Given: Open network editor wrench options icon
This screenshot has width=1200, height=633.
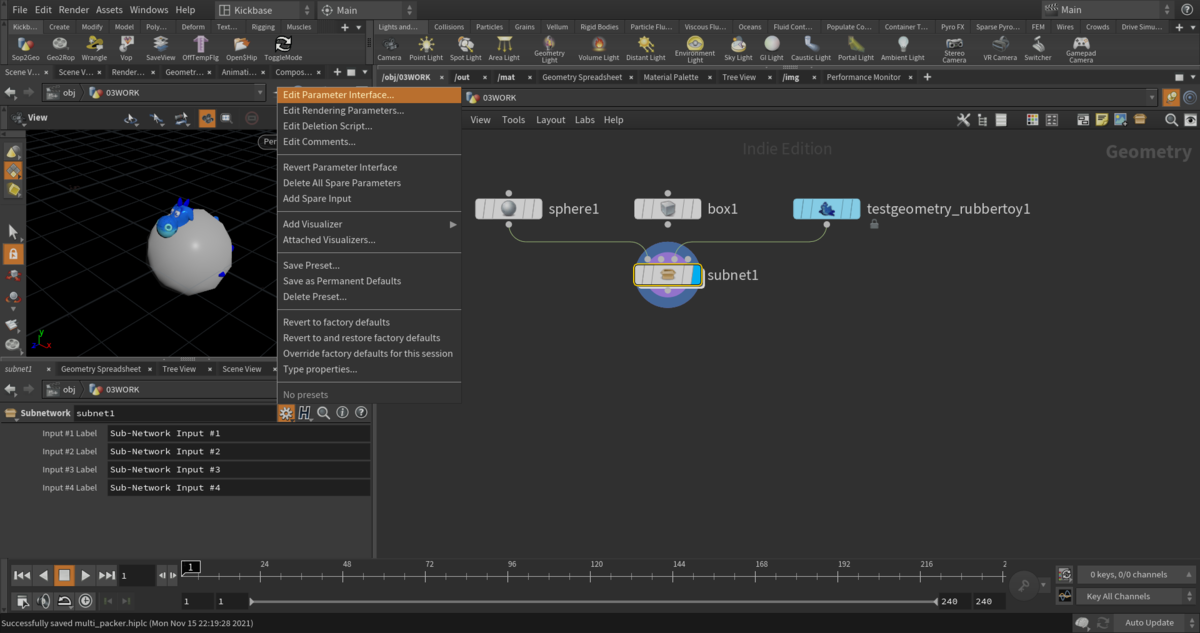Looking at the screenshot, I should pos(963,120).
